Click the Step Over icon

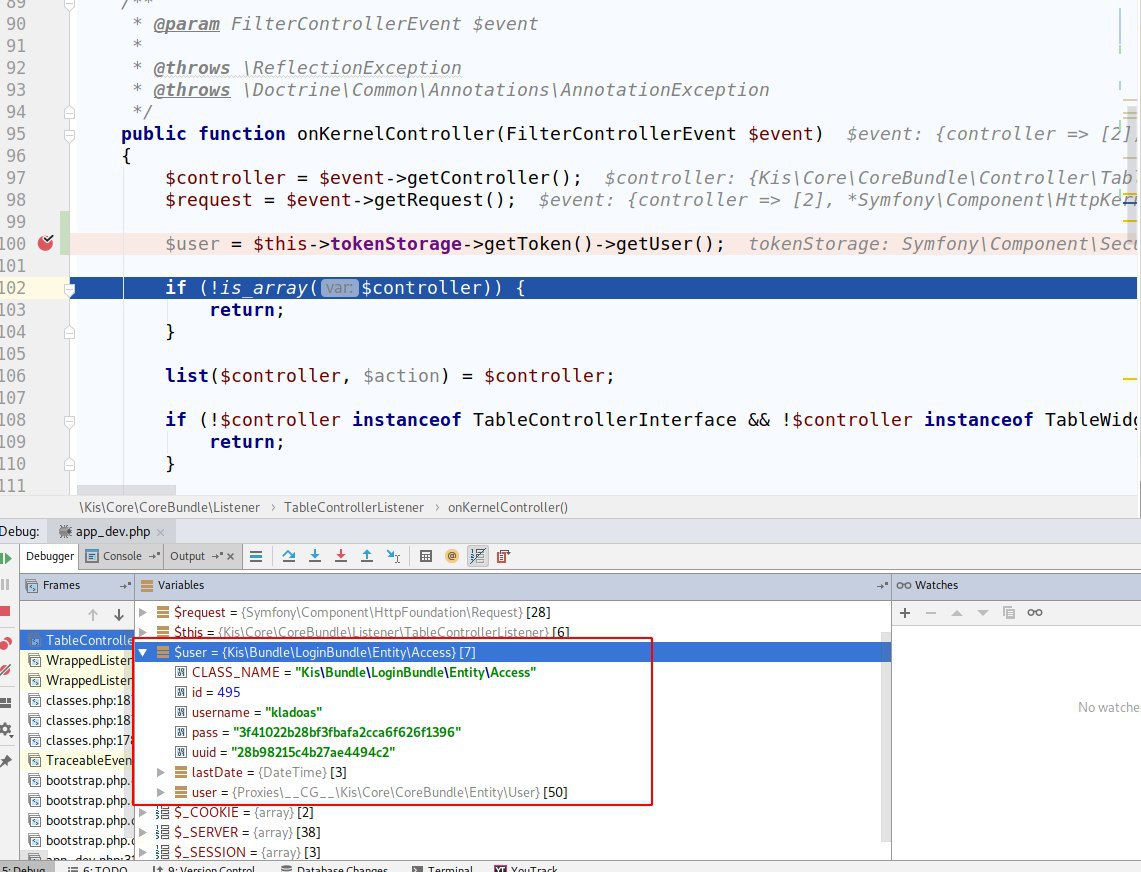click(x=289, y=556)
